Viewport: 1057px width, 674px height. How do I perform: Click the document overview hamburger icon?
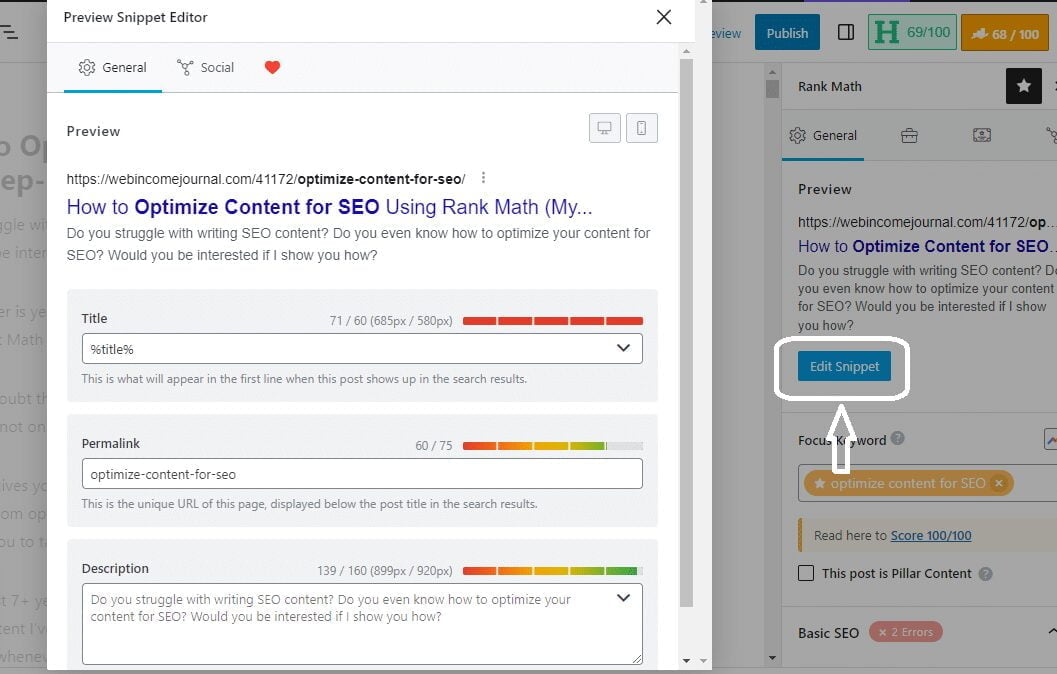9,32
